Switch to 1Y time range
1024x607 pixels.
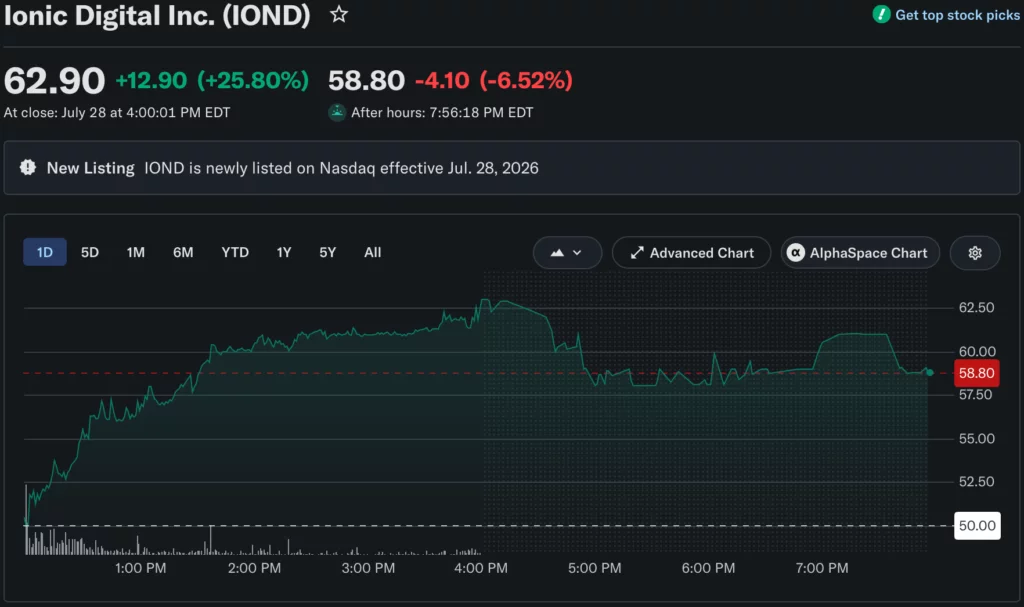283,252
